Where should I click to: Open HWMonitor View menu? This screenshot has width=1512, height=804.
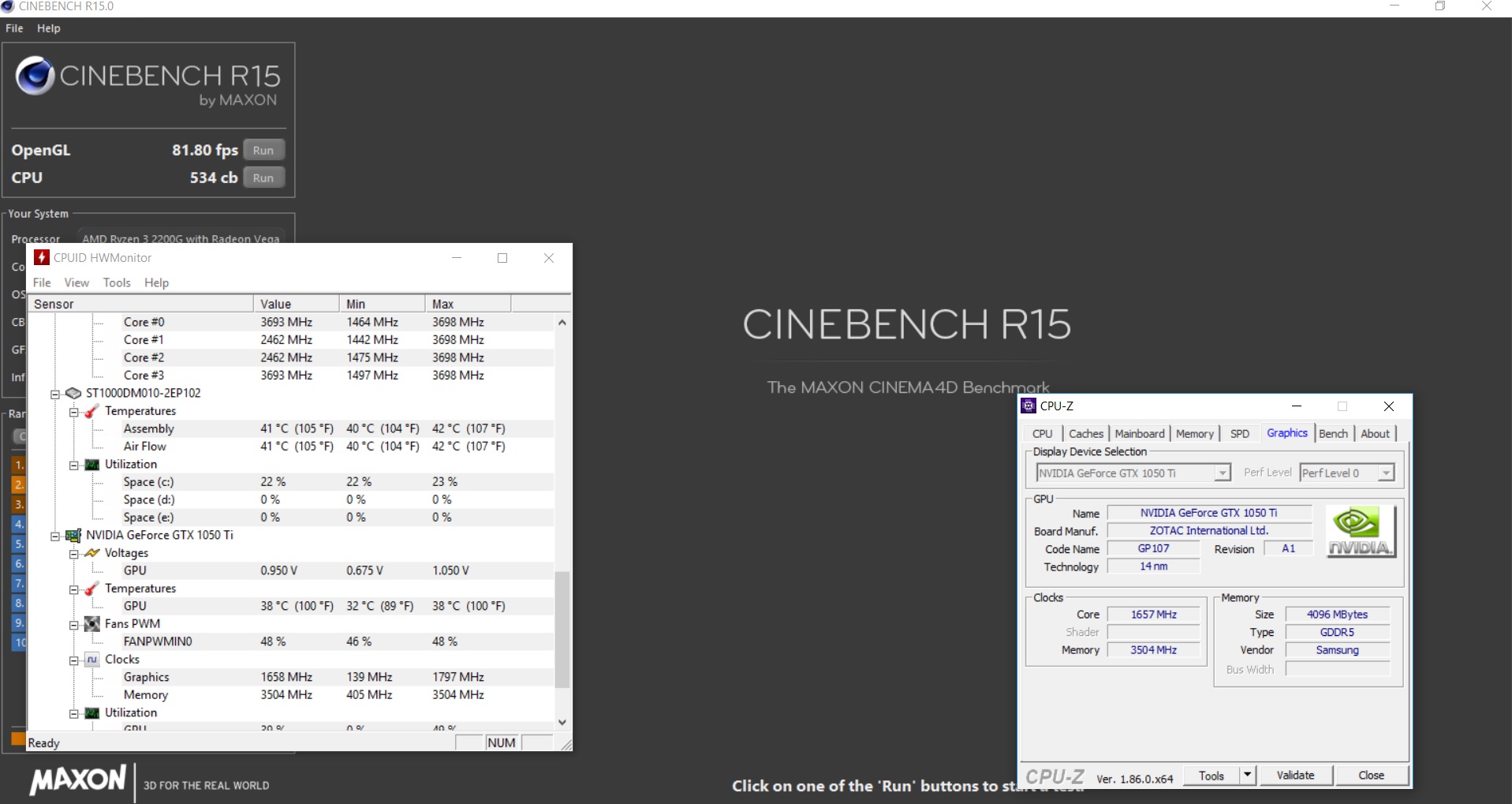77,282
